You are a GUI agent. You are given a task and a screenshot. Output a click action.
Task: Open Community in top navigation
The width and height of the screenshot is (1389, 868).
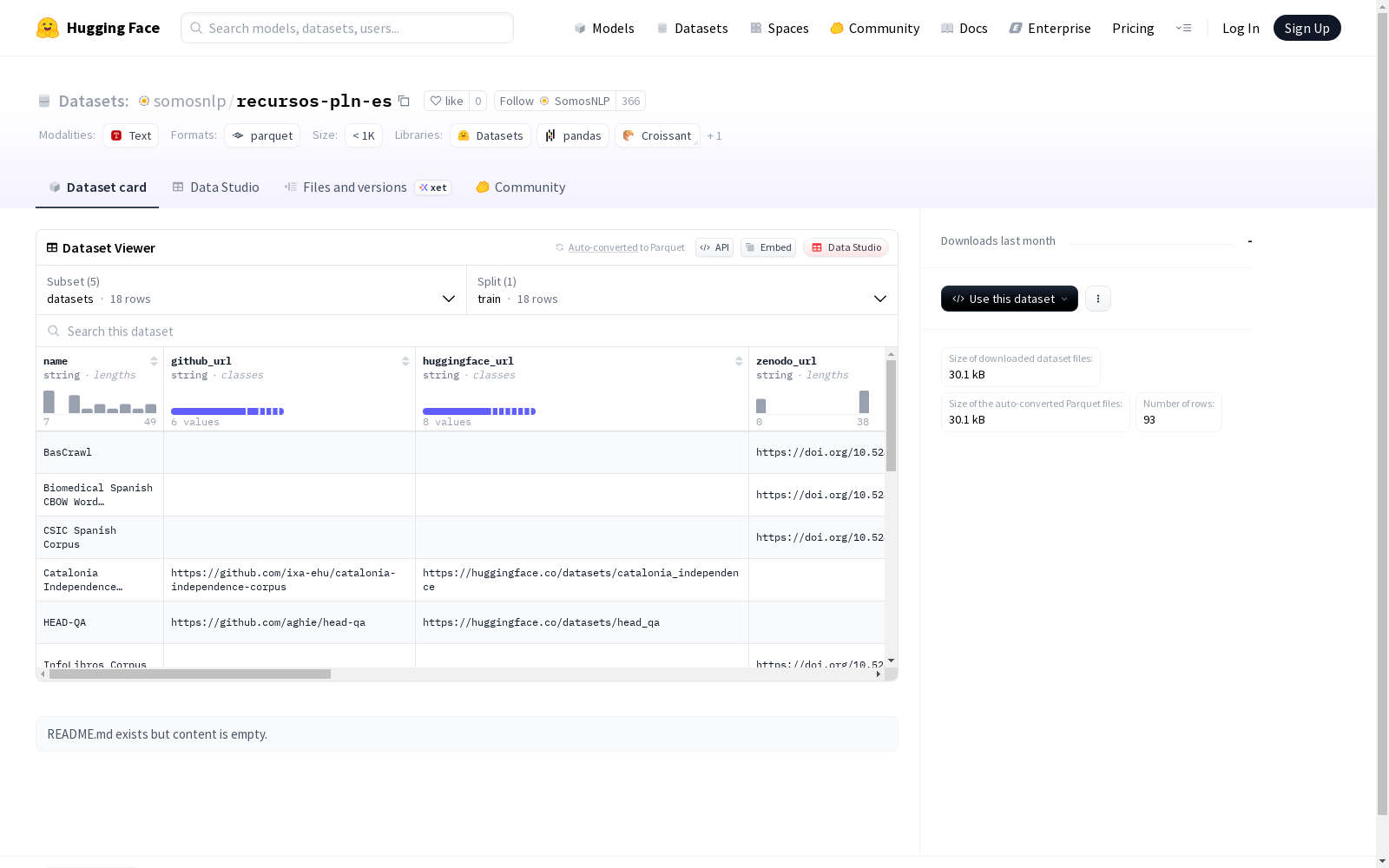click(875, 28)
